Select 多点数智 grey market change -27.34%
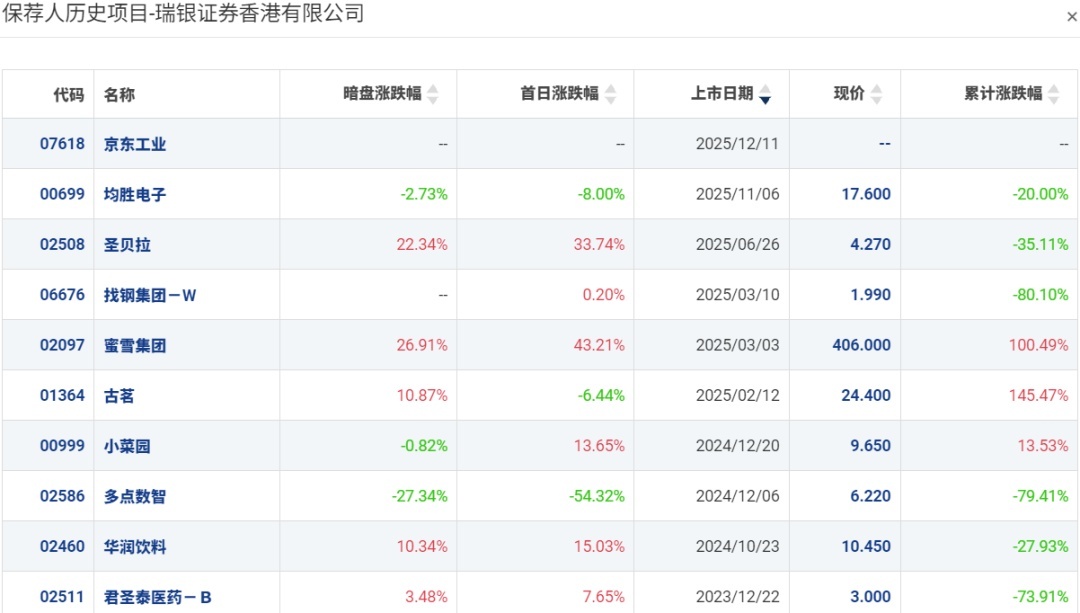Screen dimensions: 1080x613 coord(419,496)
